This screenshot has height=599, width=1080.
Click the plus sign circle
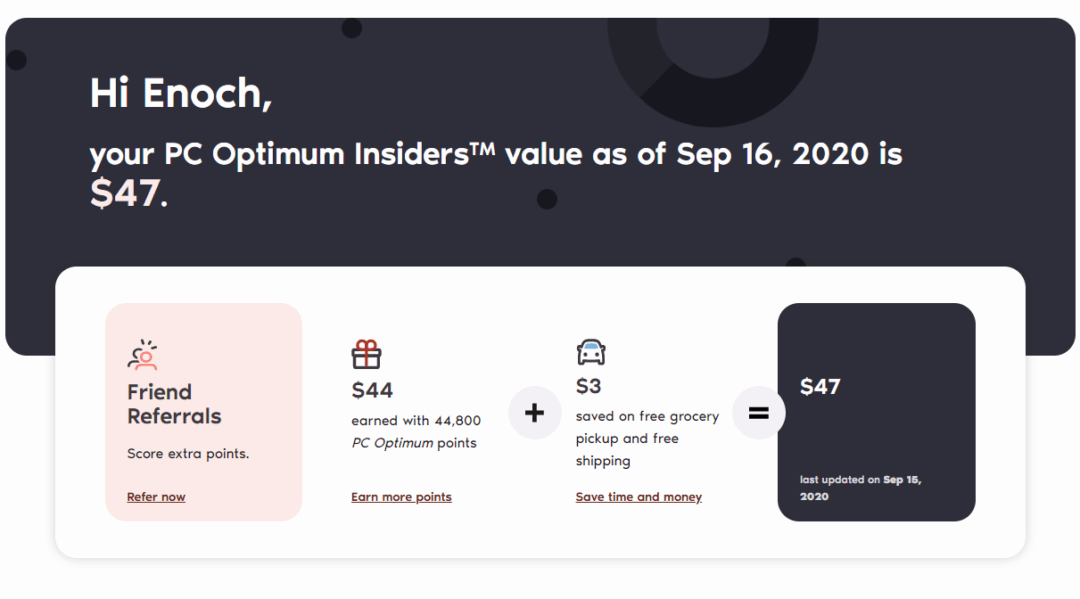click(x=534, y=412)
